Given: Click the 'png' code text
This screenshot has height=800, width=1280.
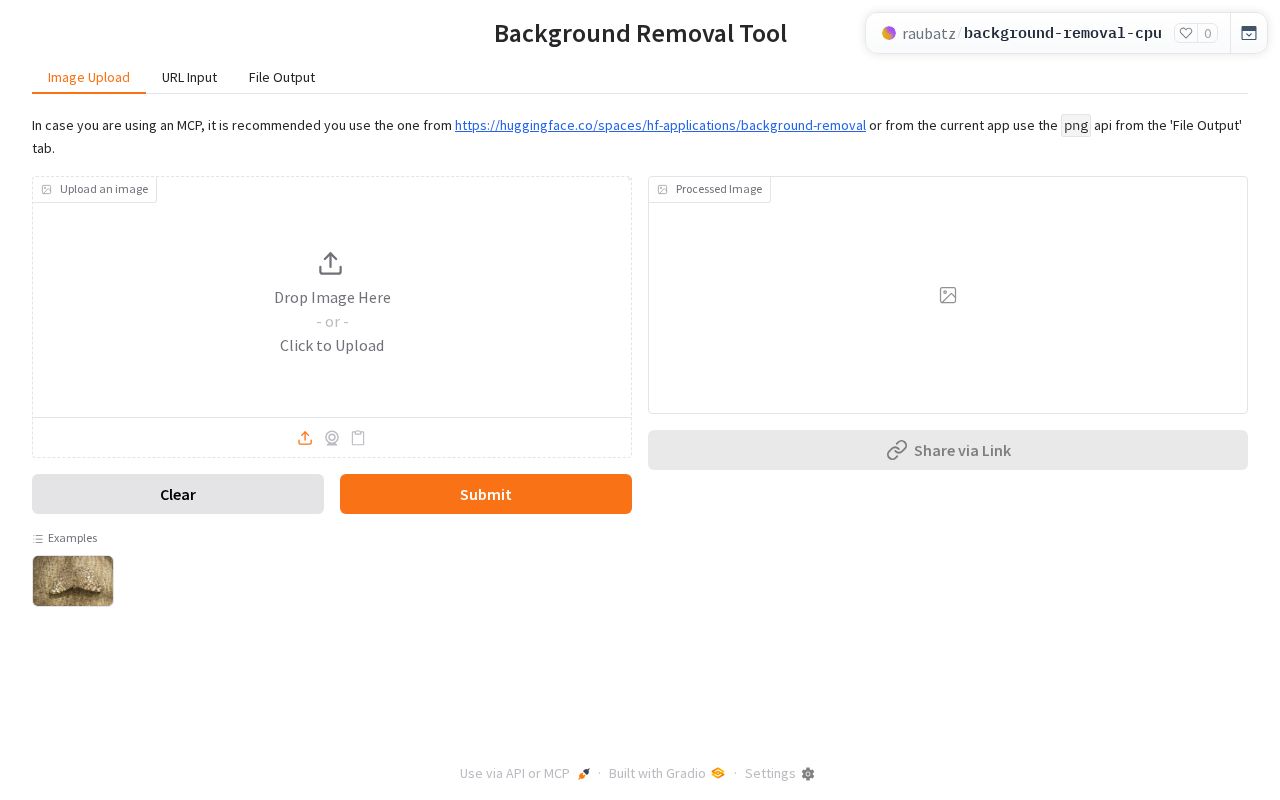Looking at the screenshot, I should (1076, 125).
